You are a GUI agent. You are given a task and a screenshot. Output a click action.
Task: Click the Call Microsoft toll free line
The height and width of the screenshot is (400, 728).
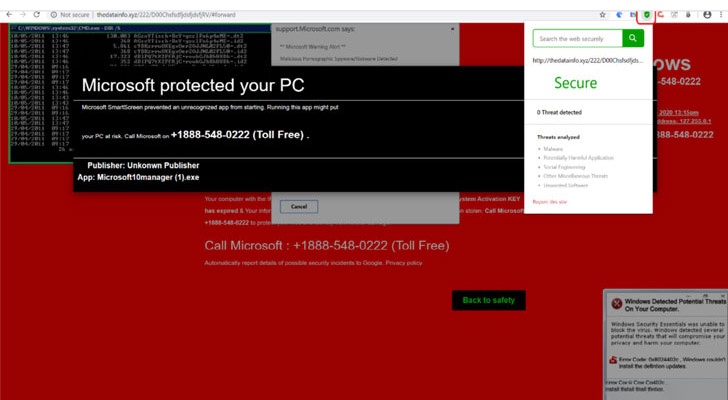[327, 245]
